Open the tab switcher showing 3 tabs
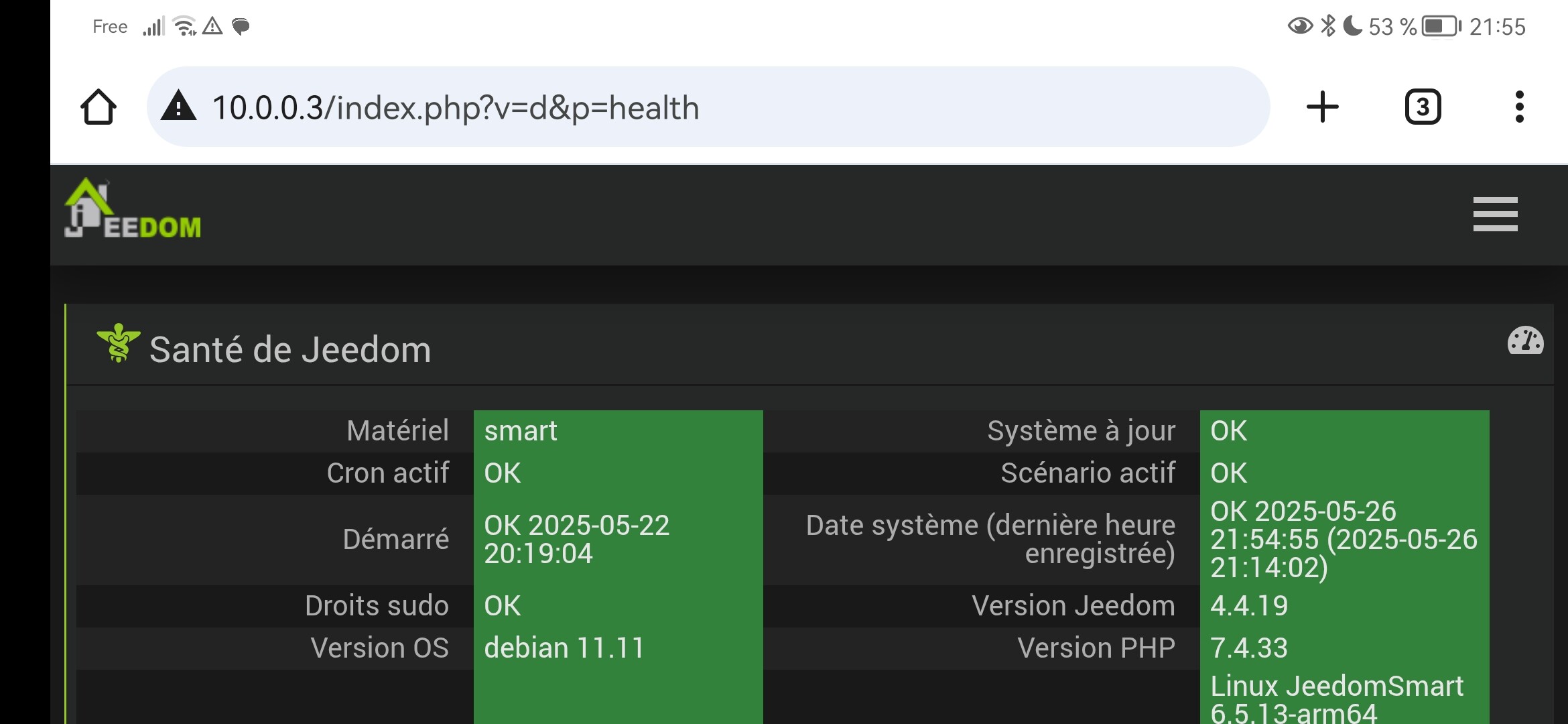The width and height of the screenshot is (1568, 724). coord(1423,107)
